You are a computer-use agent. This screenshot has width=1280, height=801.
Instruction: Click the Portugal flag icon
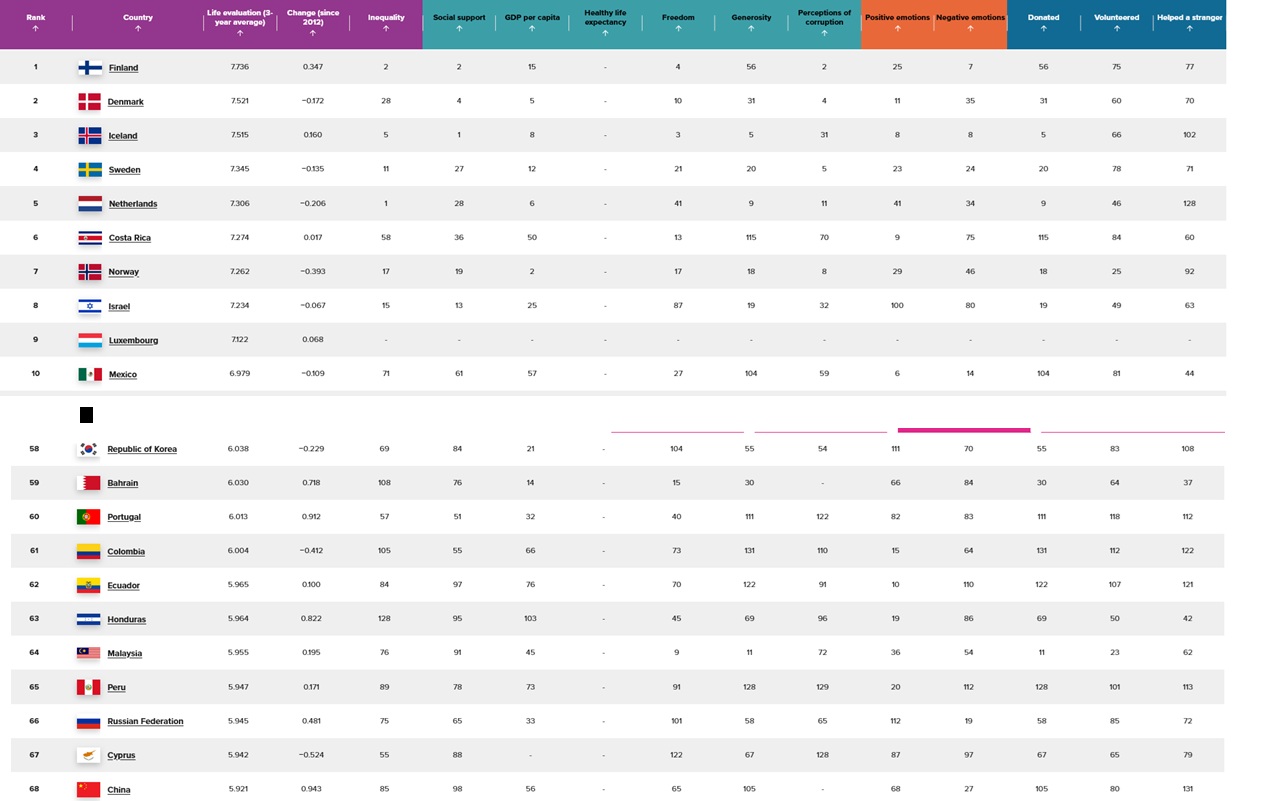(x=89, y=517)
